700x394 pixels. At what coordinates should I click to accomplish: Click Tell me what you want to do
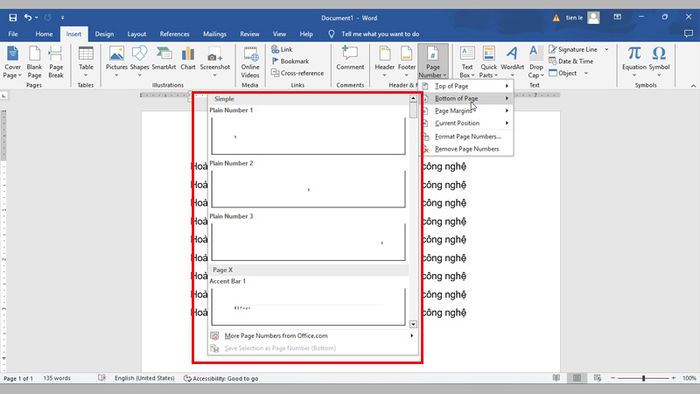point(380,34)
